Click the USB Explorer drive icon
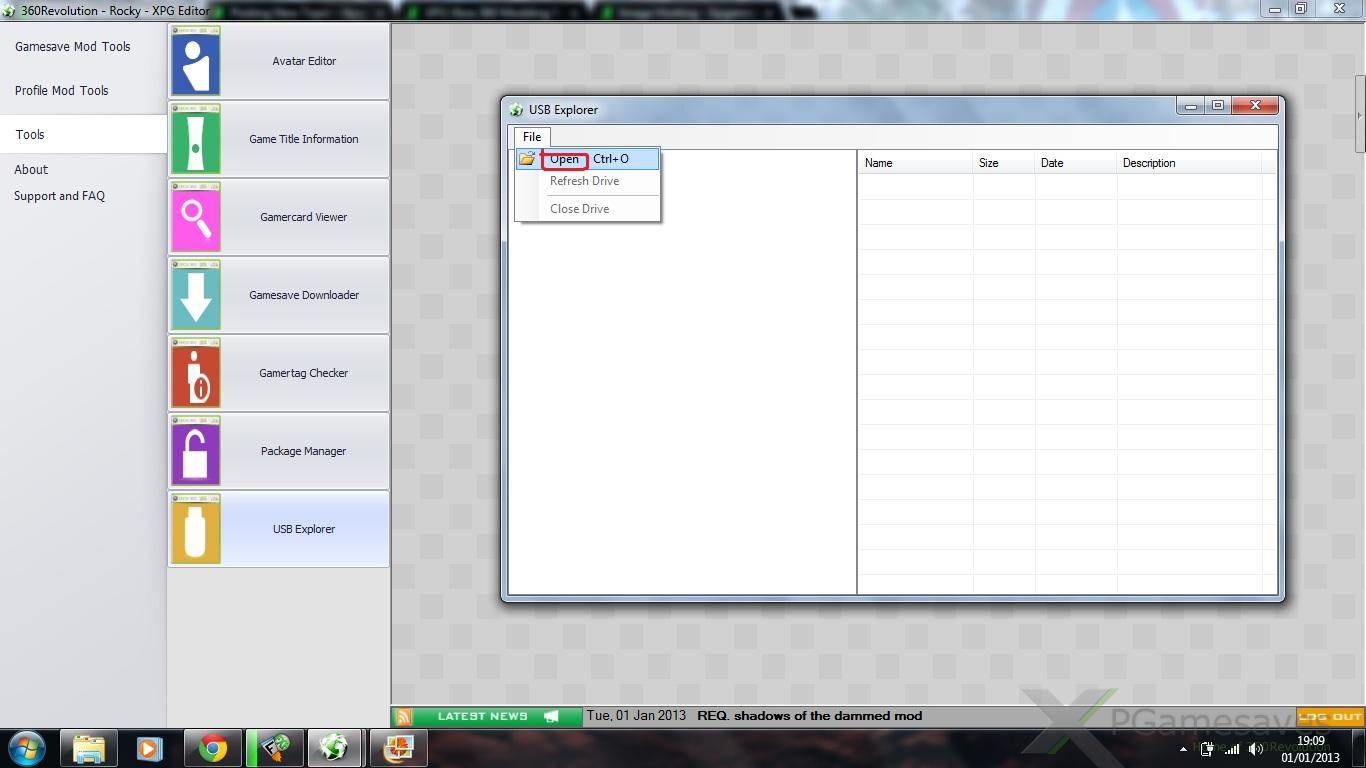This screenshot has width=1366, height=768. tap(196, 529)
